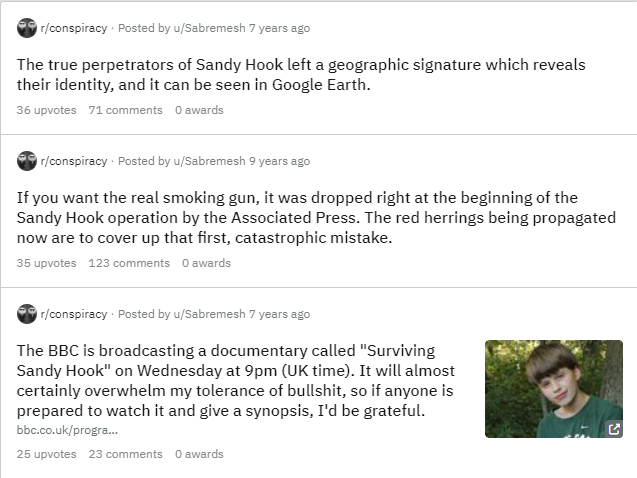This screenshot has width=637, height=478.
Task: Click r/conspiracy avatar icon on first post
Action: [27, 28]
